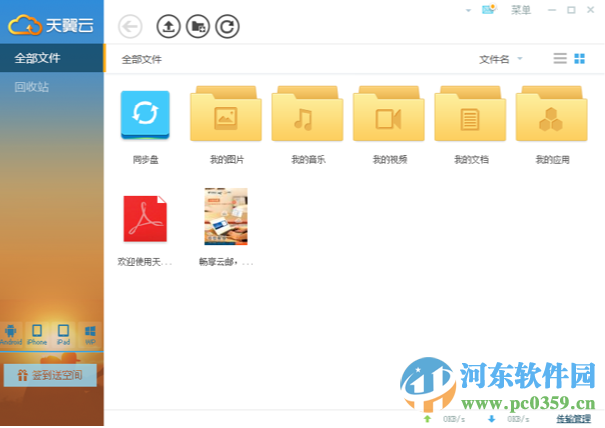Open the 同步盘 sync disk icon
The width and height of the screenshot is (605, 428).
point(145,114)
